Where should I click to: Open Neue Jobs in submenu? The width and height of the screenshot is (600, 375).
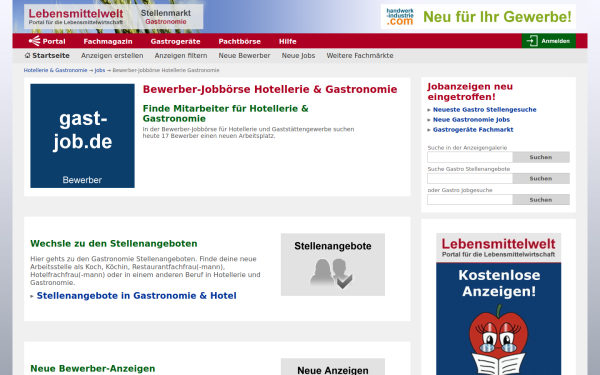298,55
